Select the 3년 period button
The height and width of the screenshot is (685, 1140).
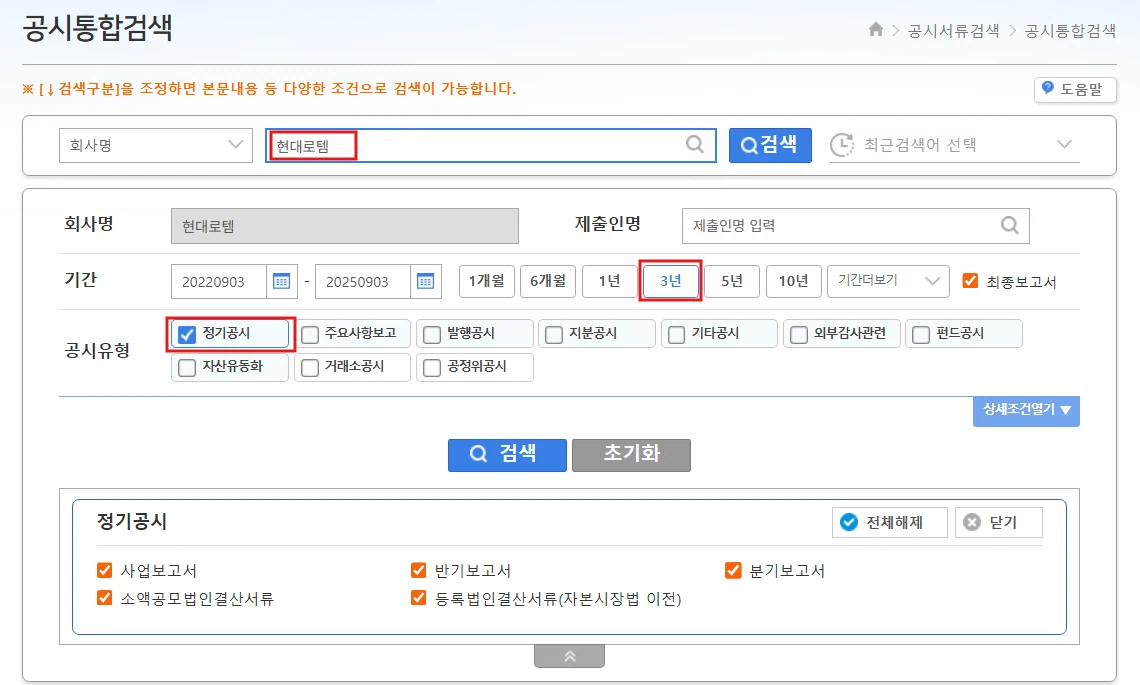pyautogui.click(x=670, y=281)
